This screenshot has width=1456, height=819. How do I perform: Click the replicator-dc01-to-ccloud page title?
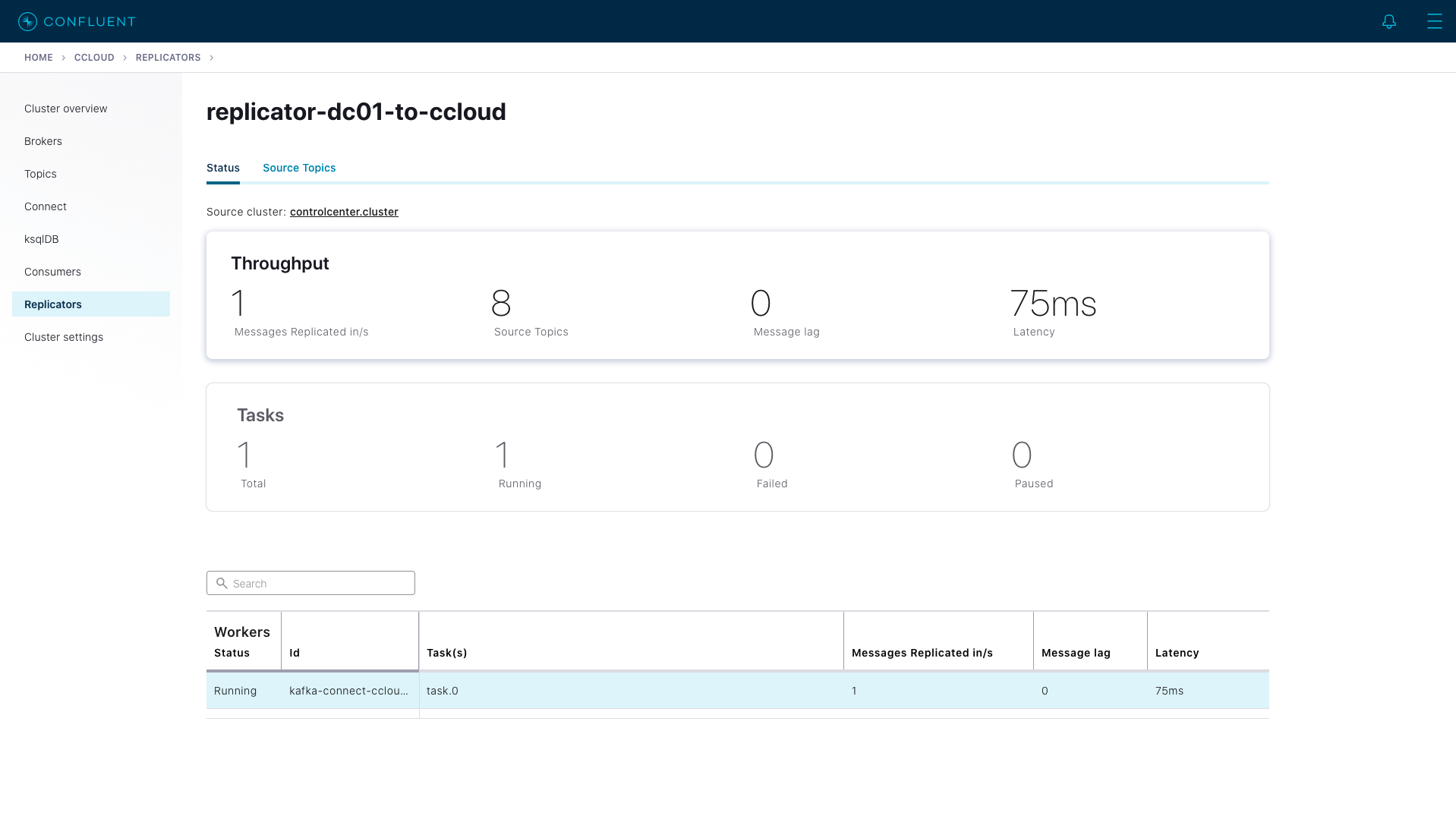tap(356, 112)
